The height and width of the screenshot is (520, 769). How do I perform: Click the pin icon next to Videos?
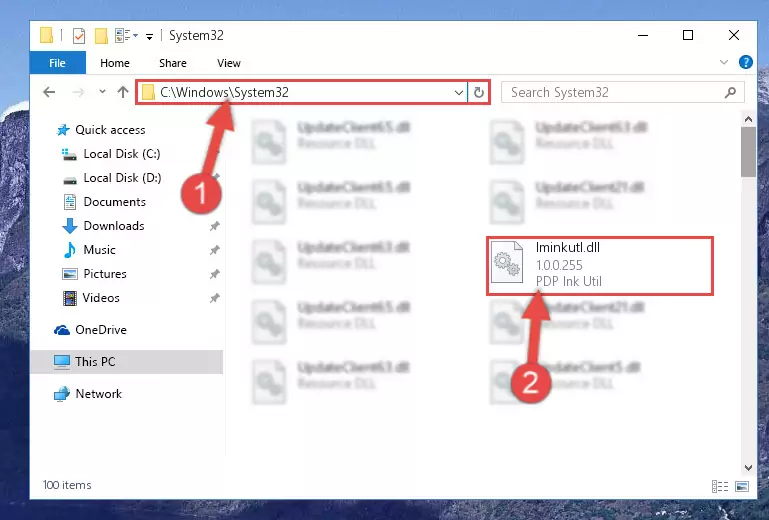tap(214, 298)
